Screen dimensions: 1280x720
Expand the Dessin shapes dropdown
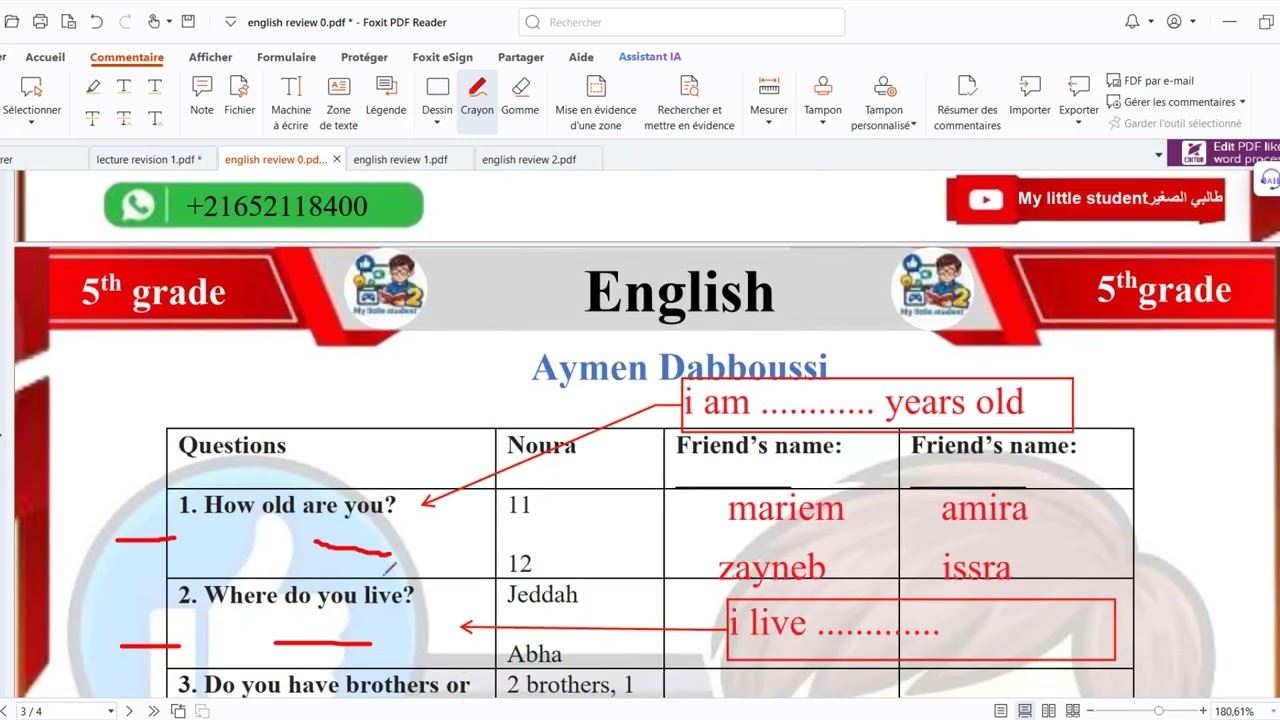437,123
